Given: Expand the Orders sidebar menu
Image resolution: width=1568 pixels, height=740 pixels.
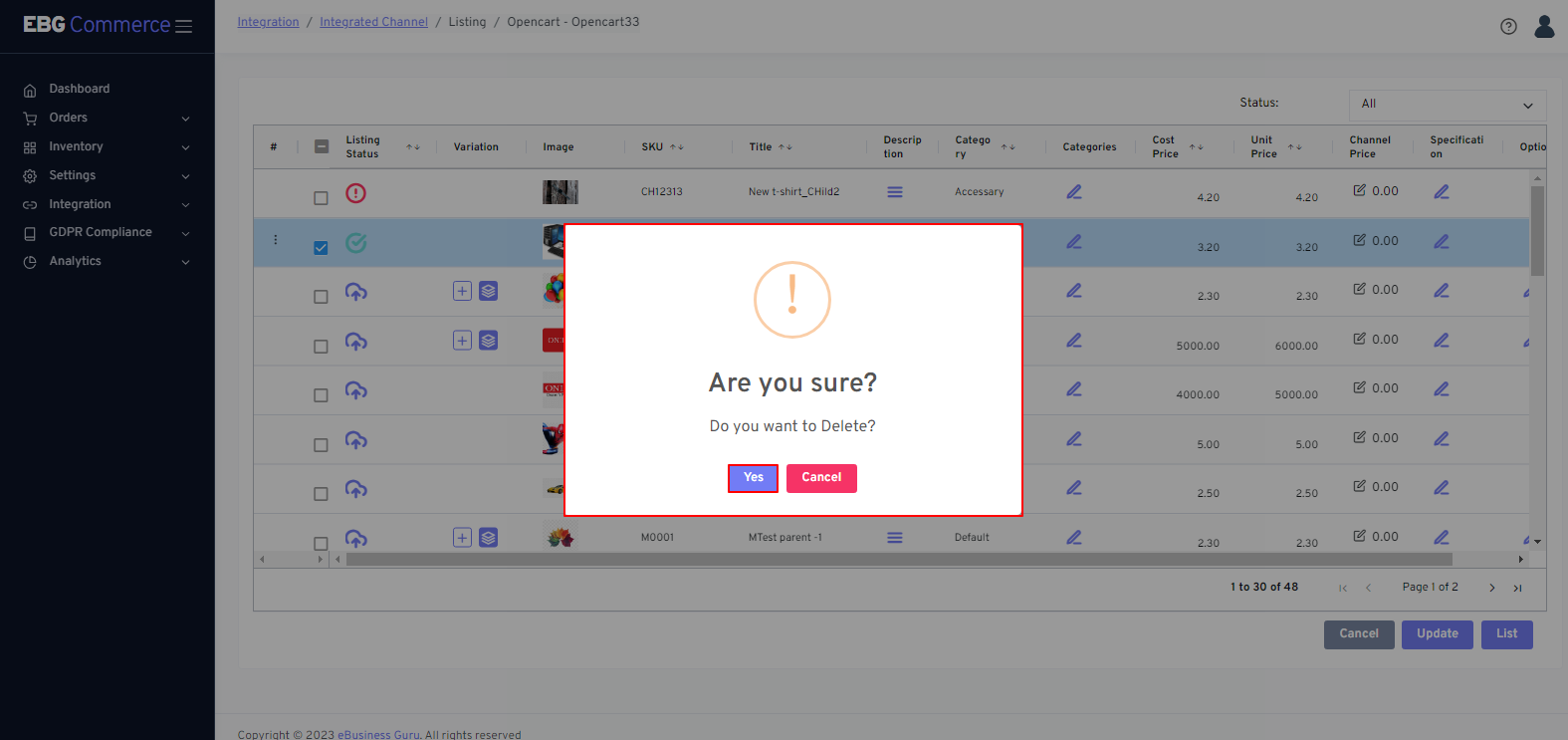Looking at the screenshot, I should (107, 118).
